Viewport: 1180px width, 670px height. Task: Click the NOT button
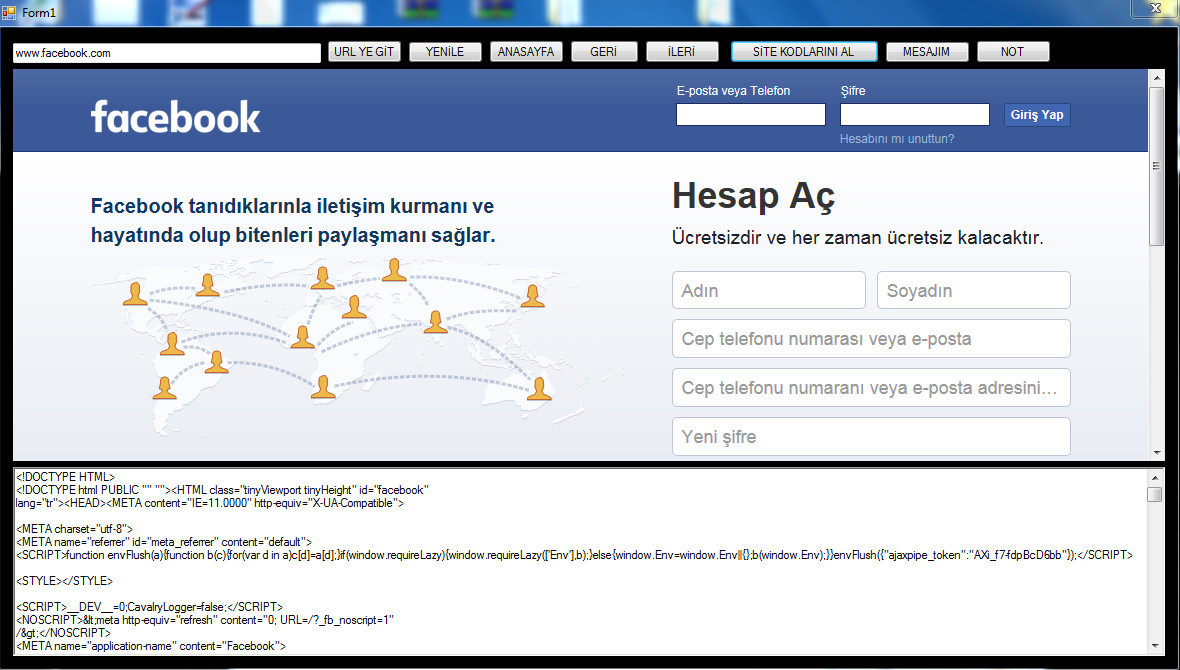point(1013,52)
